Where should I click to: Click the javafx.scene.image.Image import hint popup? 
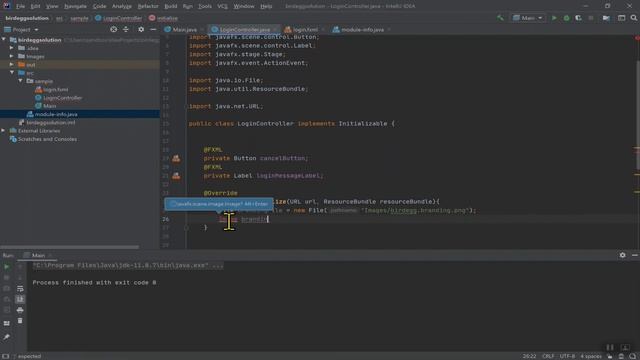click(219, 204)
